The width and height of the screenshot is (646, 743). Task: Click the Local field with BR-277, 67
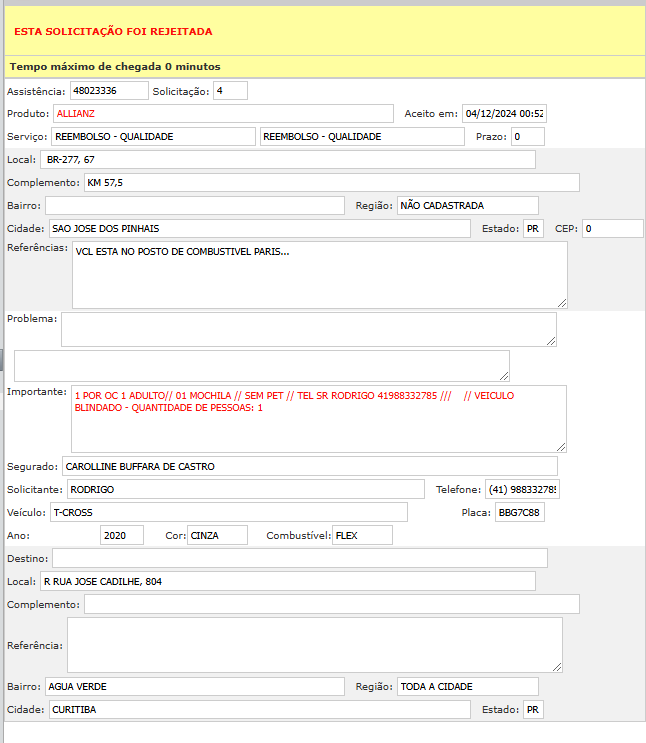288,160
